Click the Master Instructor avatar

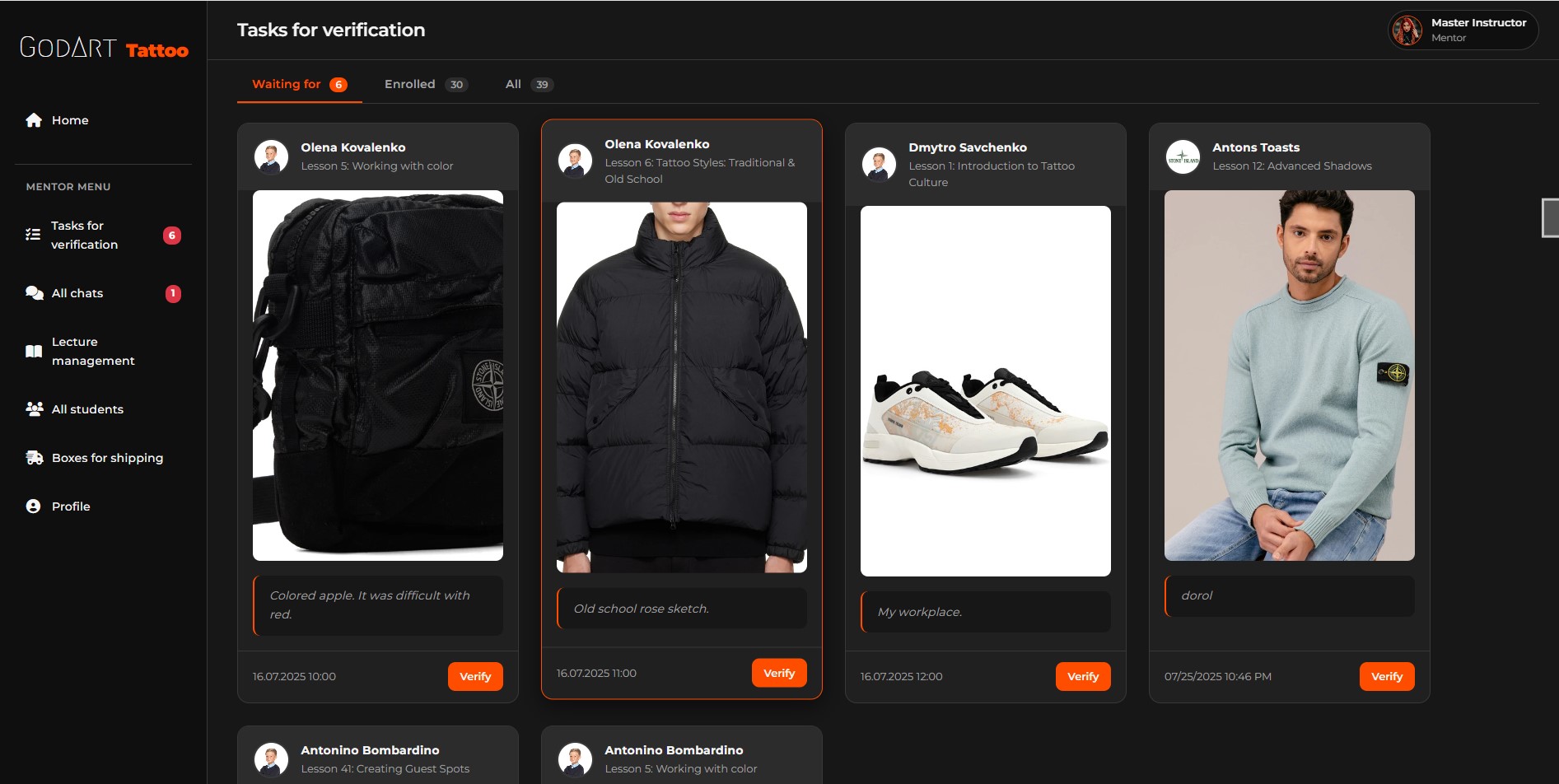(x=1407, y=30)
